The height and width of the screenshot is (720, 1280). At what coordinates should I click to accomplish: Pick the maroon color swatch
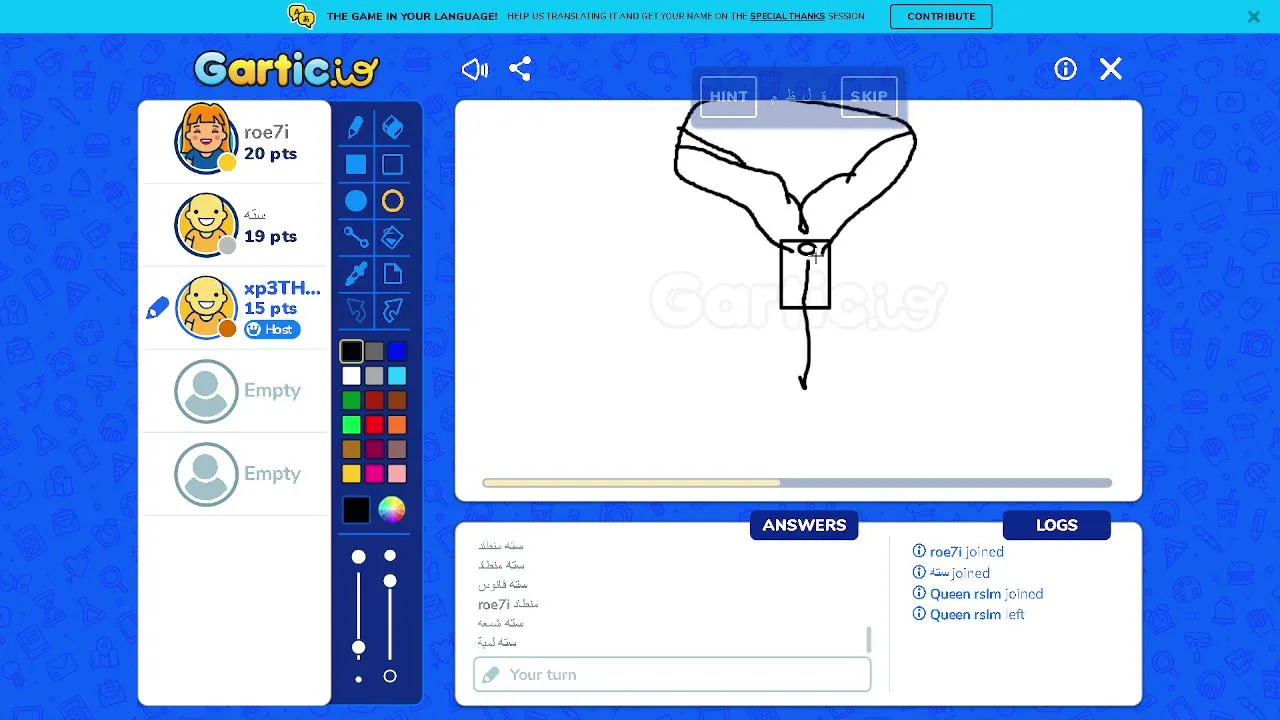pyautogui.click(x=374, y=449)
